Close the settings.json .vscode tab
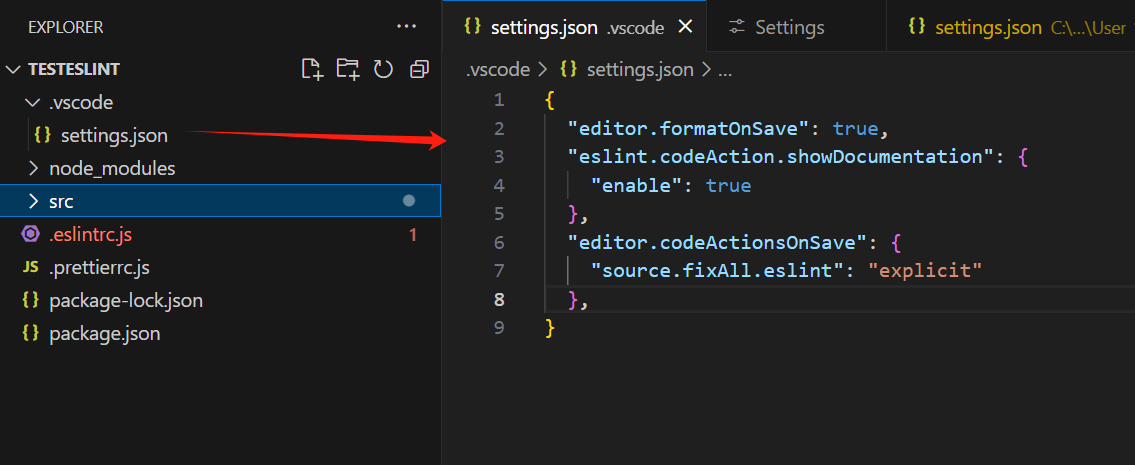 tap(685, 27)
